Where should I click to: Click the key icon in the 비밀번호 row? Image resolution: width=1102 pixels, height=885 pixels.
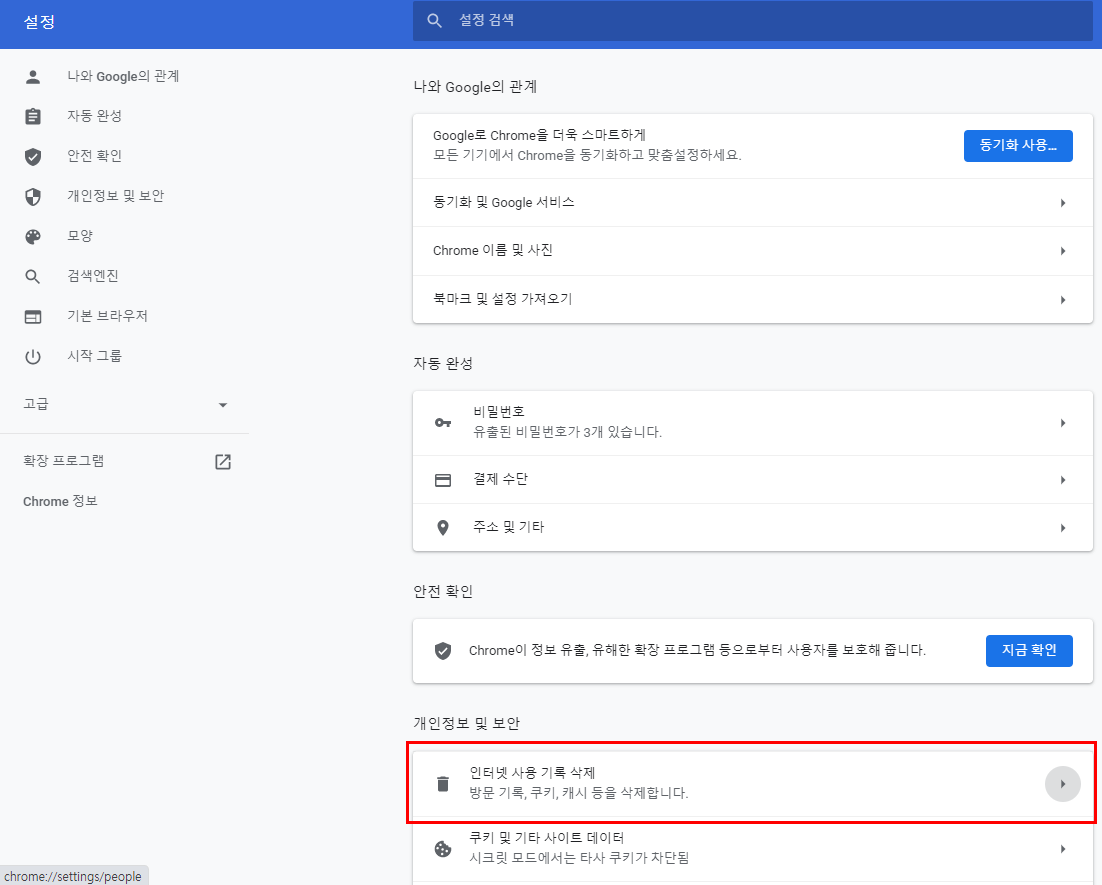click(443, 422)
